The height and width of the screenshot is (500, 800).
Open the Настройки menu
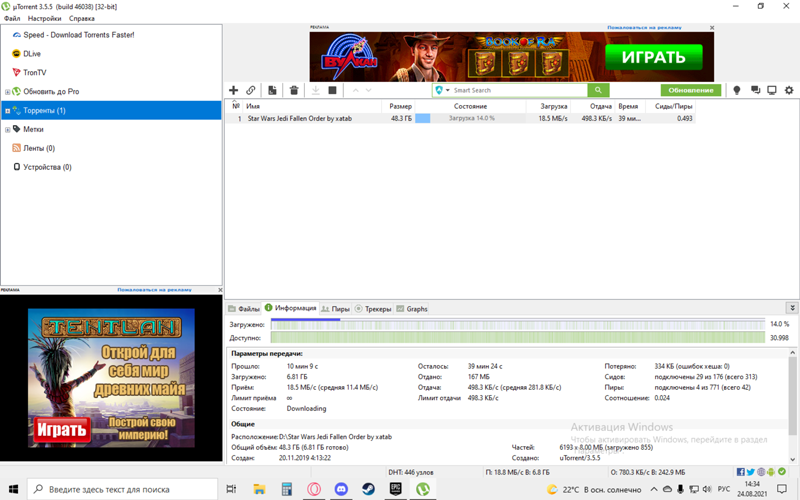tap(44, 18)
